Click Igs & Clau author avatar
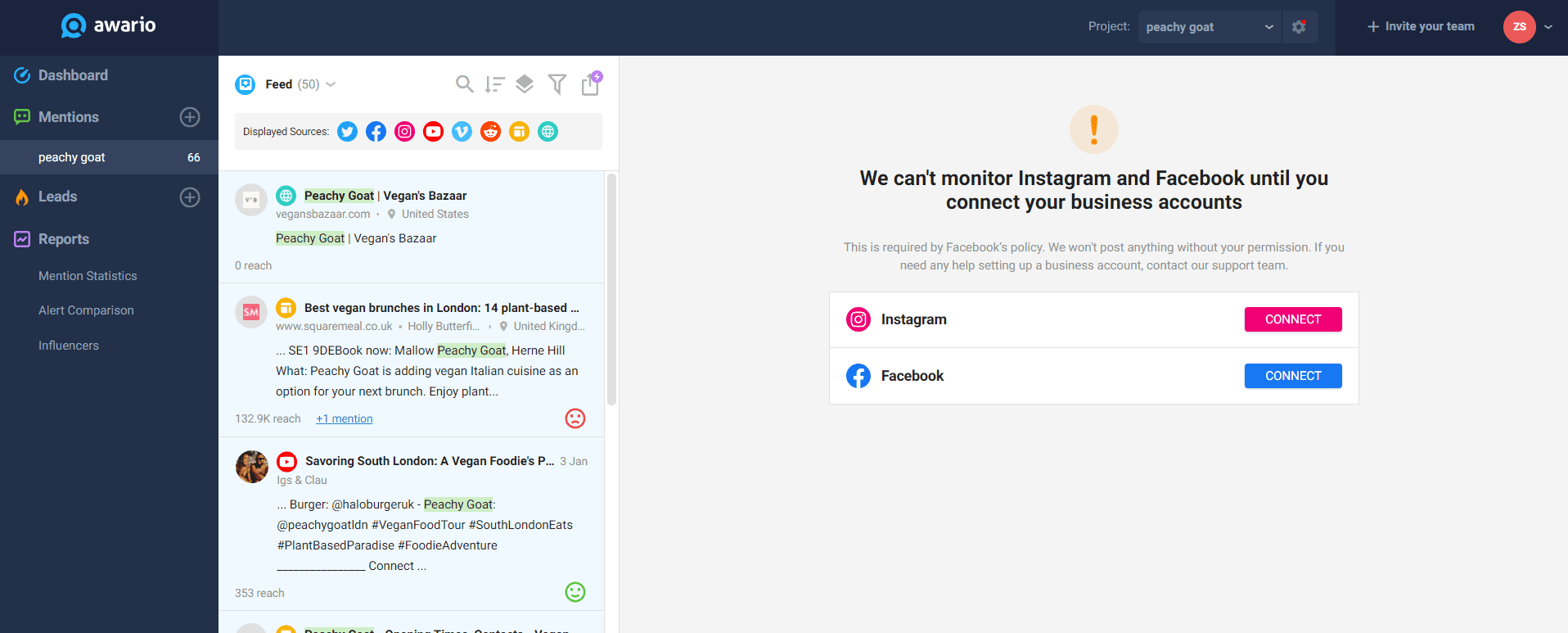 pyautogui.click(x=252, y=467)
